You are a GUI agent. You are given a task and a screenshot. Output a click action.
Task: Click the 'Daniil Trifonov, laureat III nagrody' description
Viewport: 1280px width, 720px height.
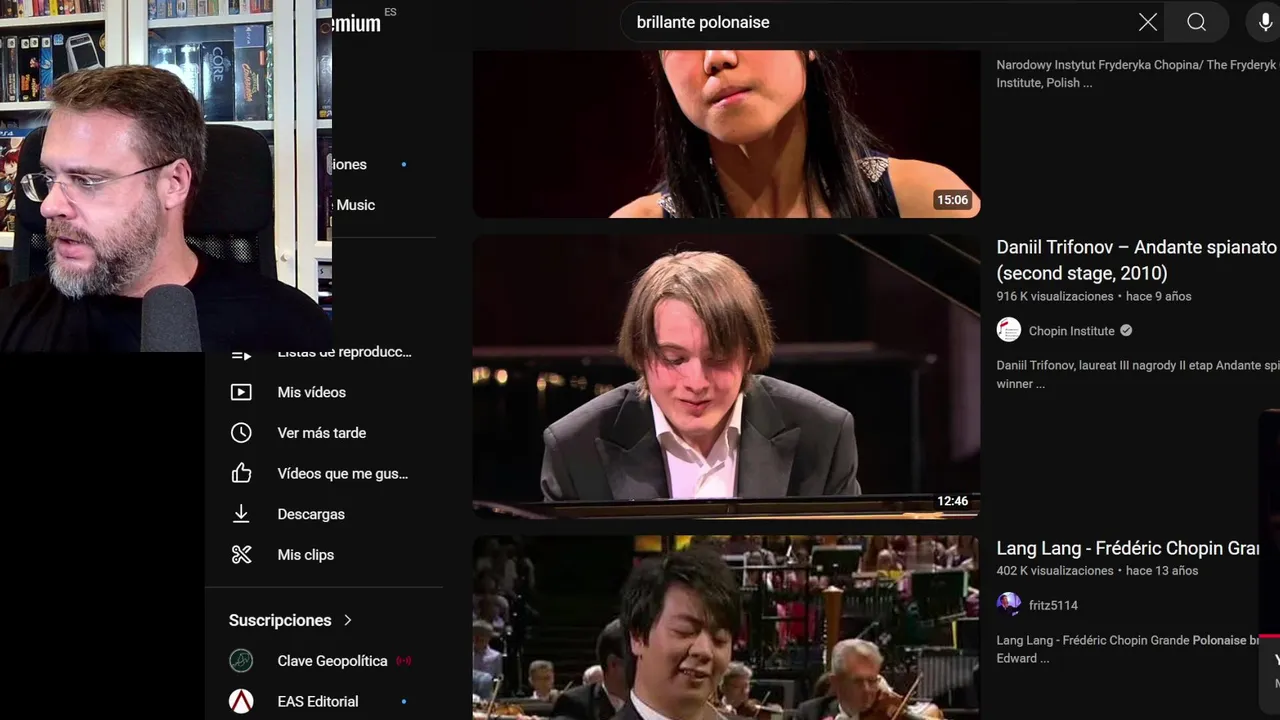click(x=1138, y=374)
